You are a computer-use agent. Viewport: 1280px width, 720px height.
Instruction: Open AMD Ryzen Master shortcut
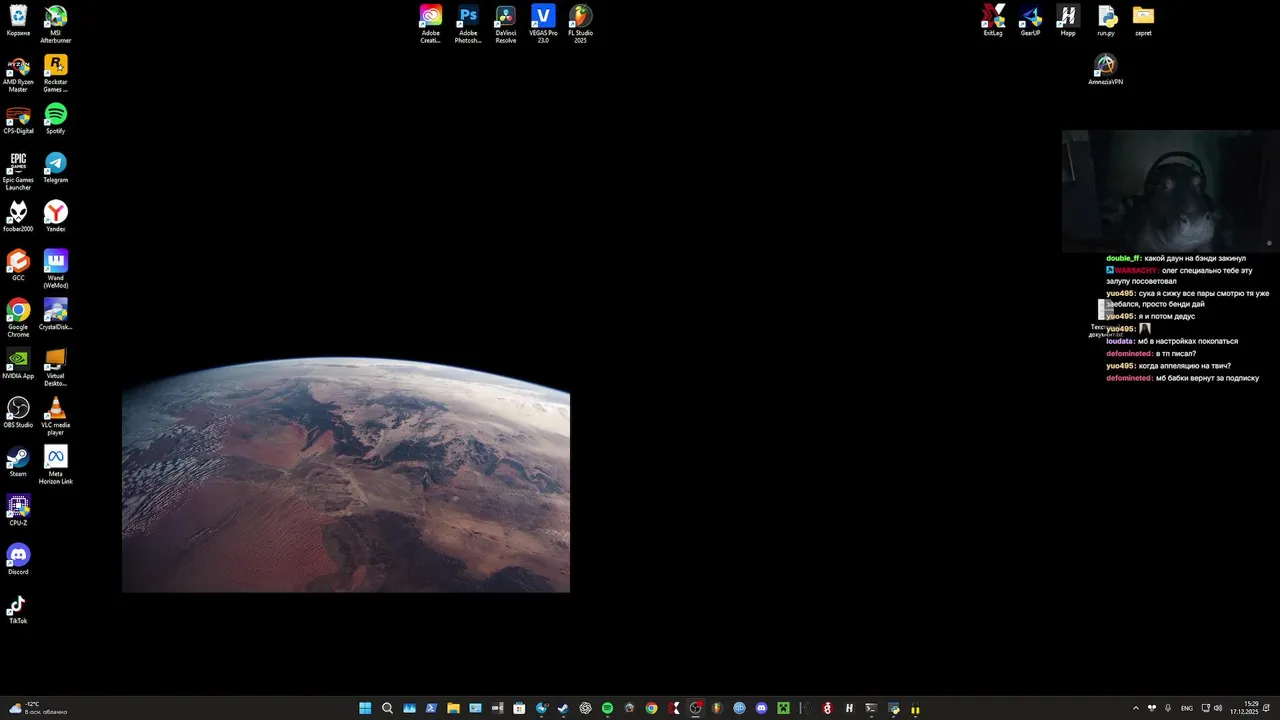pyautogui.click(x=18, y=75)
